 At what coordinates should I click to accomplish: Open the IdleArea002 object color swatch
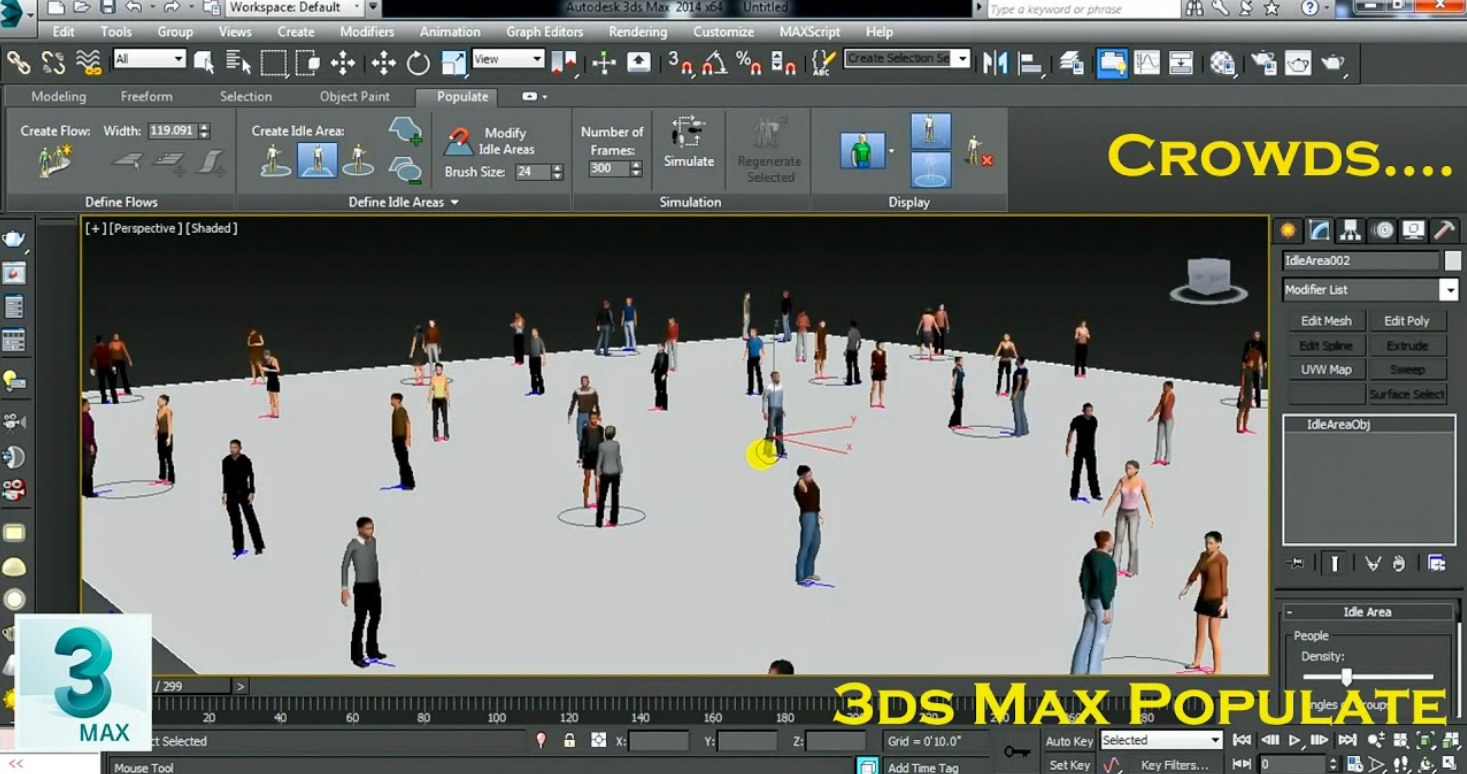point(1452,261)
